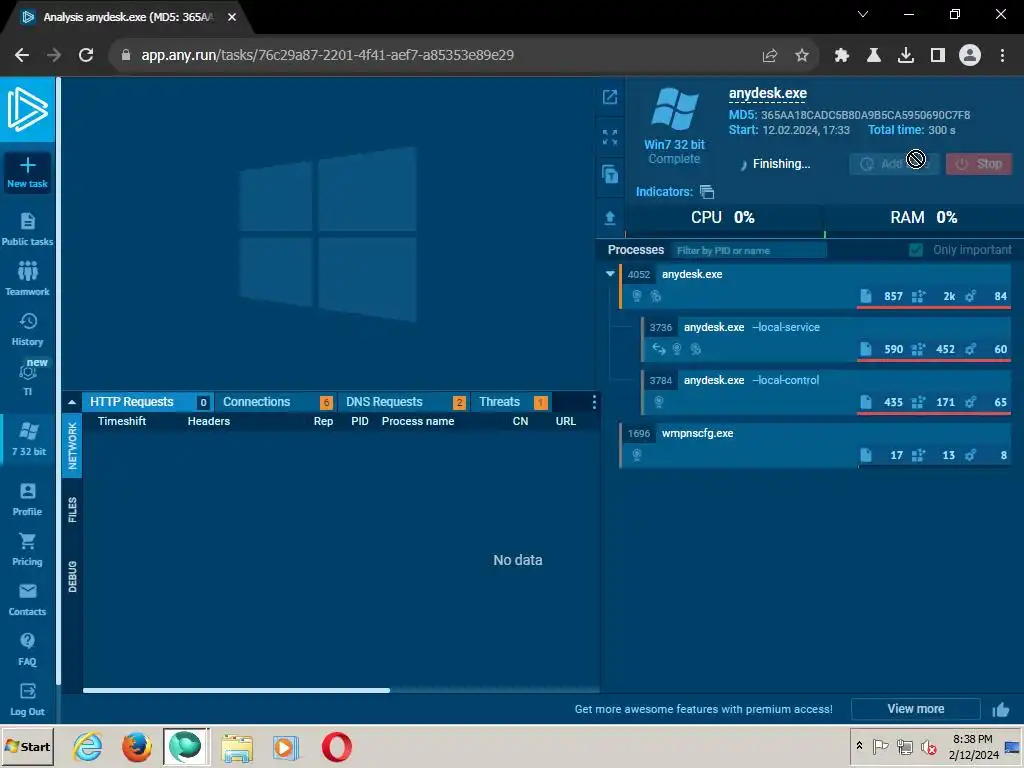This screenshot has height=768, width=1024.
Task: Open kebab menu of network panel
Action: click(594, 402)
